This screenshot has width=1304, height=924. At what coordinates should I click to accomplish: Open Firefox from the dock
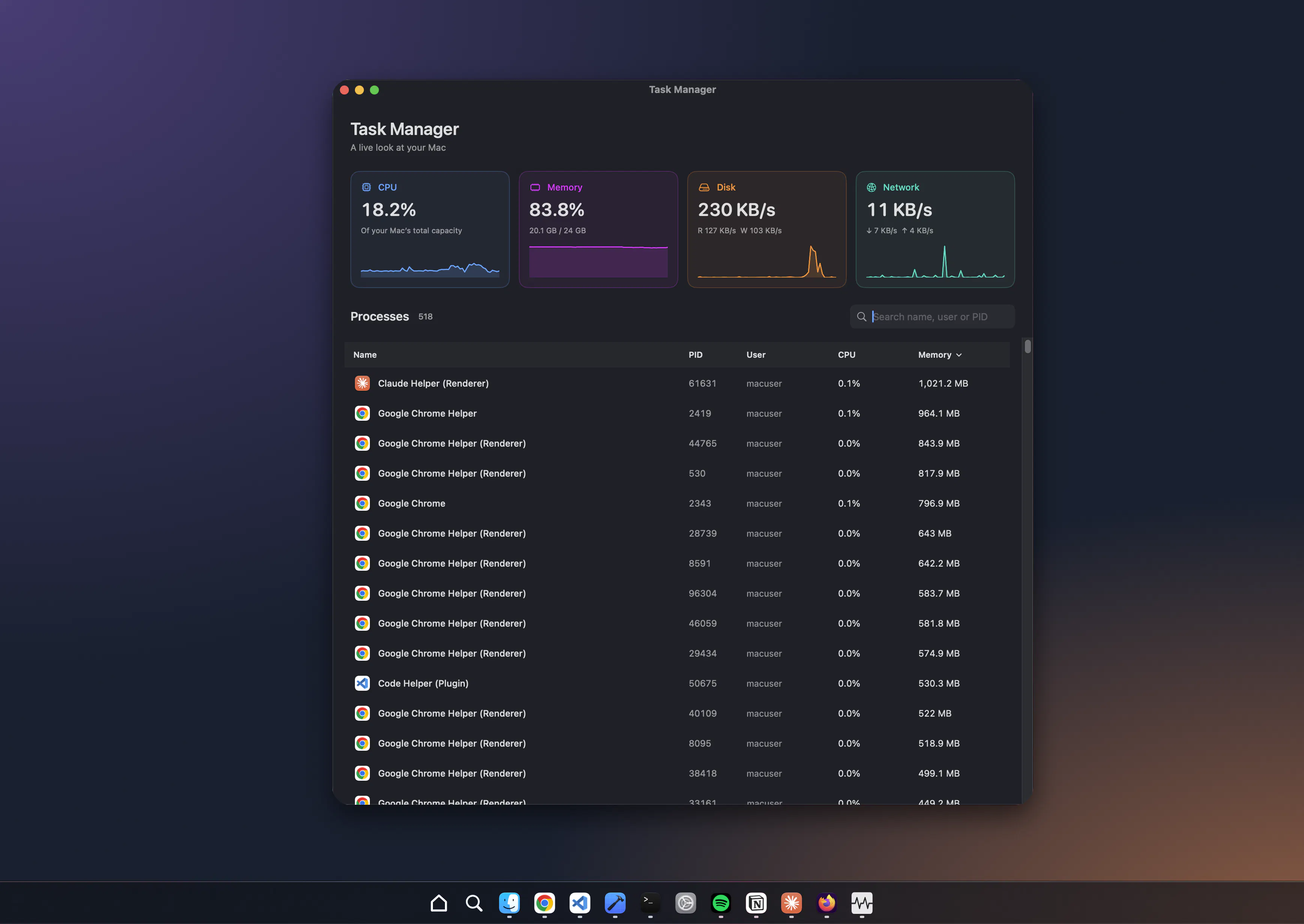827,903
